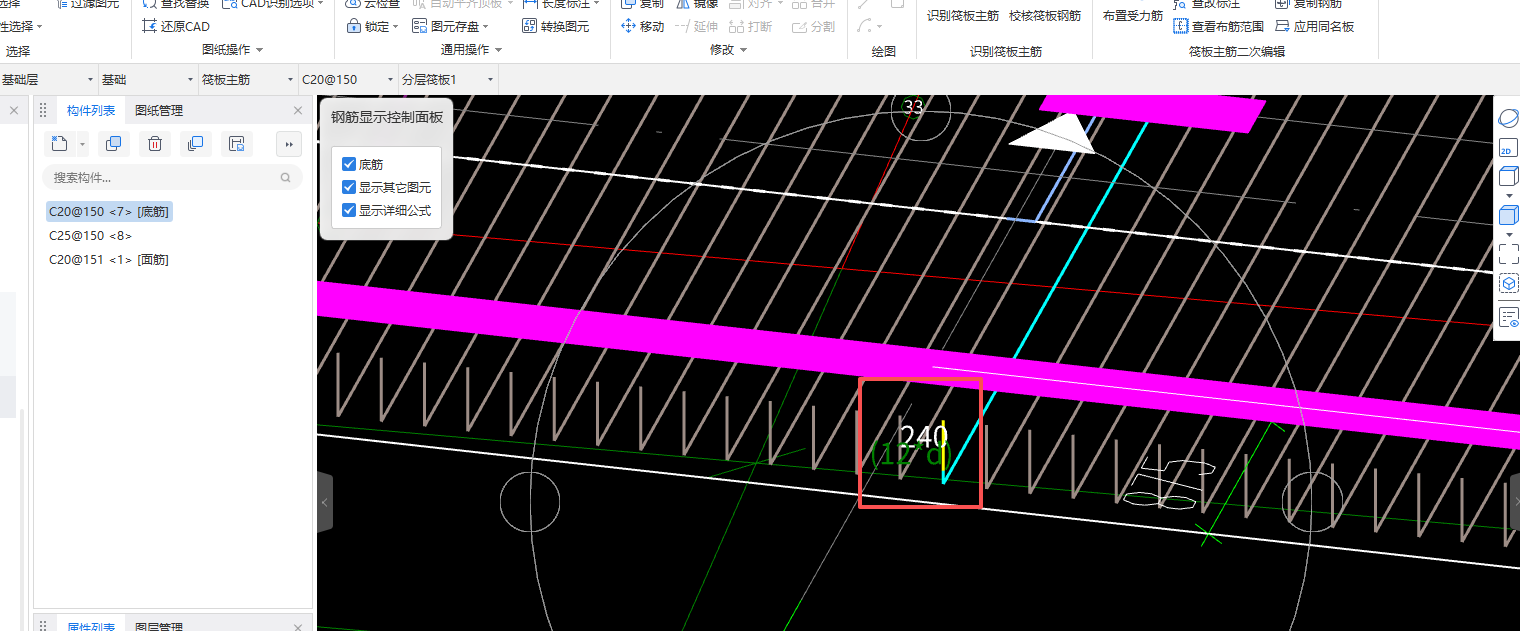Select C20@151 <1> [面筋] component

108,259
